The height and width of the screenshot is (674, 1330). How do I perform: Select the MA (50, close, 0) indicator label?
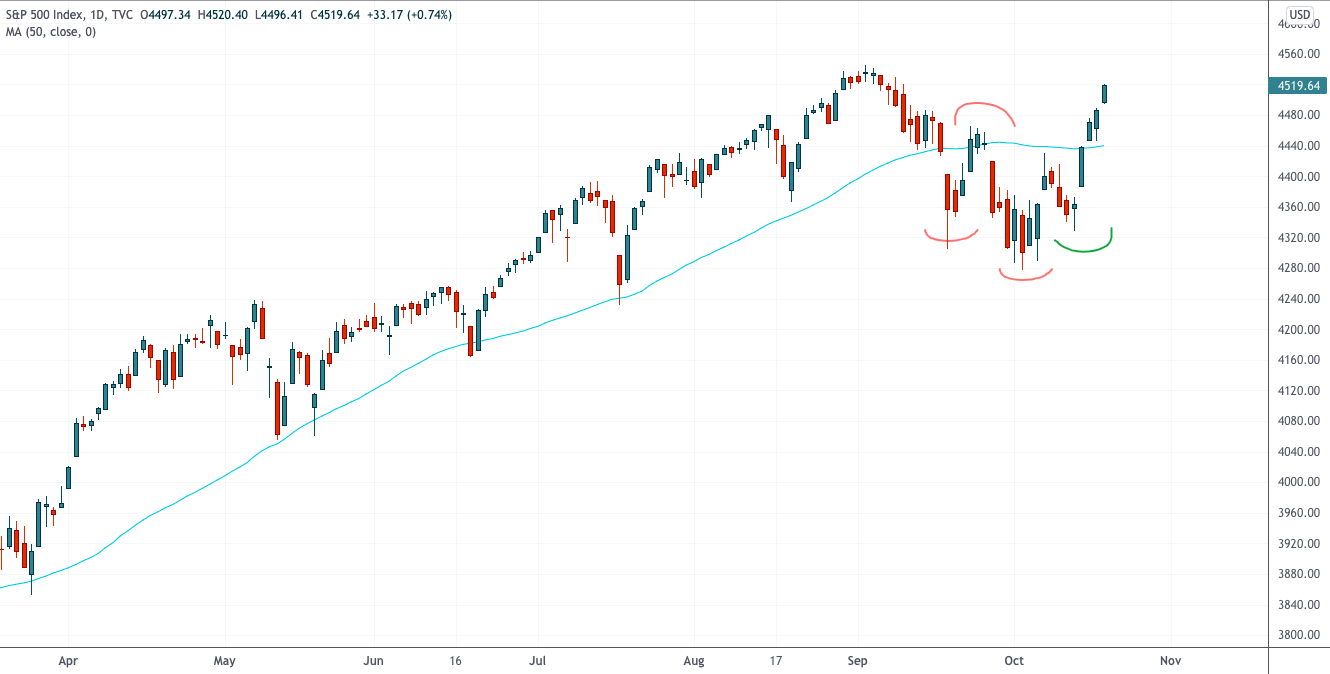point(49,32)
